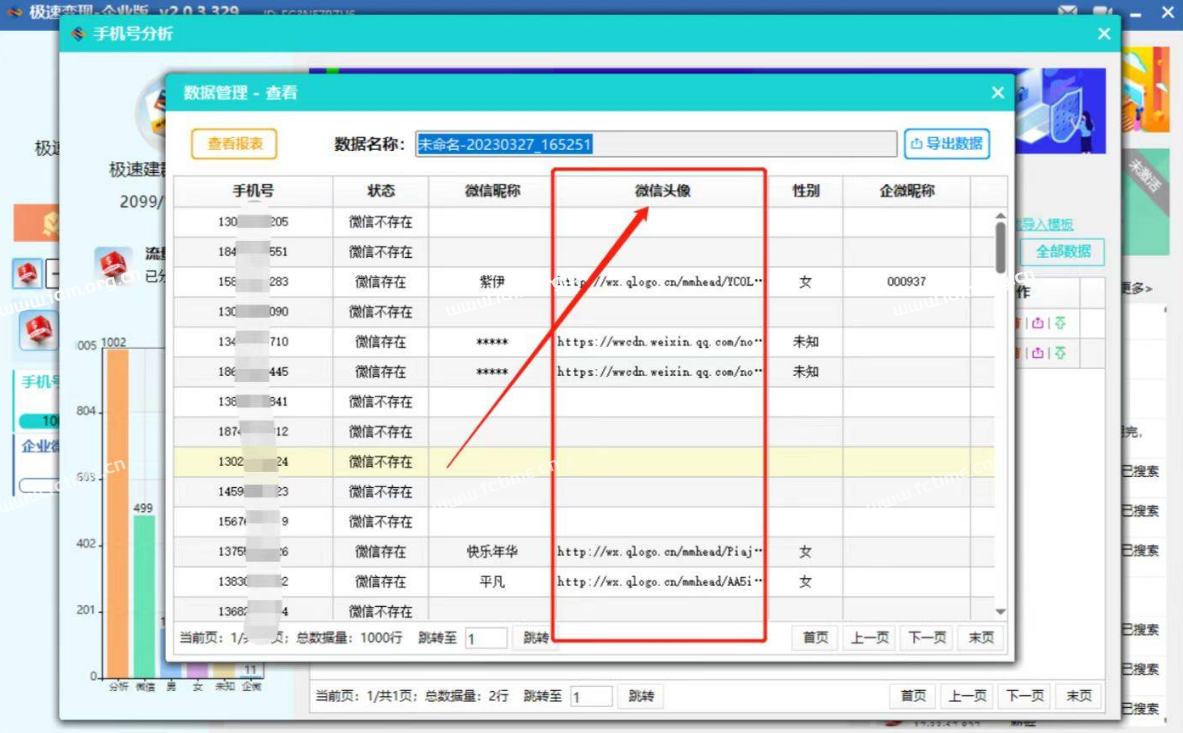The height and width of the screenshot is (733, 1183).
Task: Select the nickname cell 快乐年华
Action: pos(492,551)
